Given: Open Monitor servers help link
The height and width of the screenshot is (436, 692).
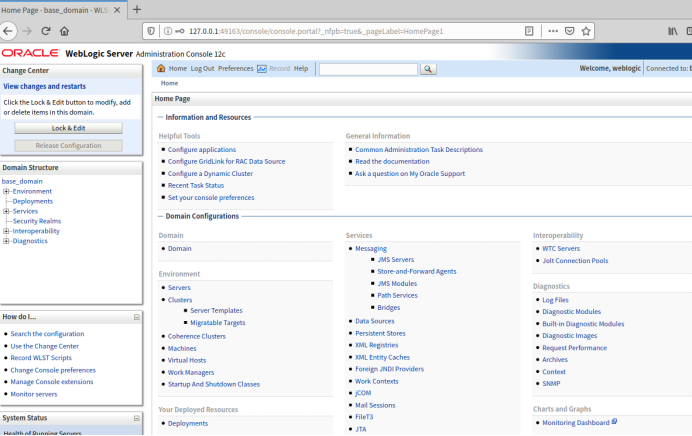Looking at the screenshot, I should coord(34,394).
